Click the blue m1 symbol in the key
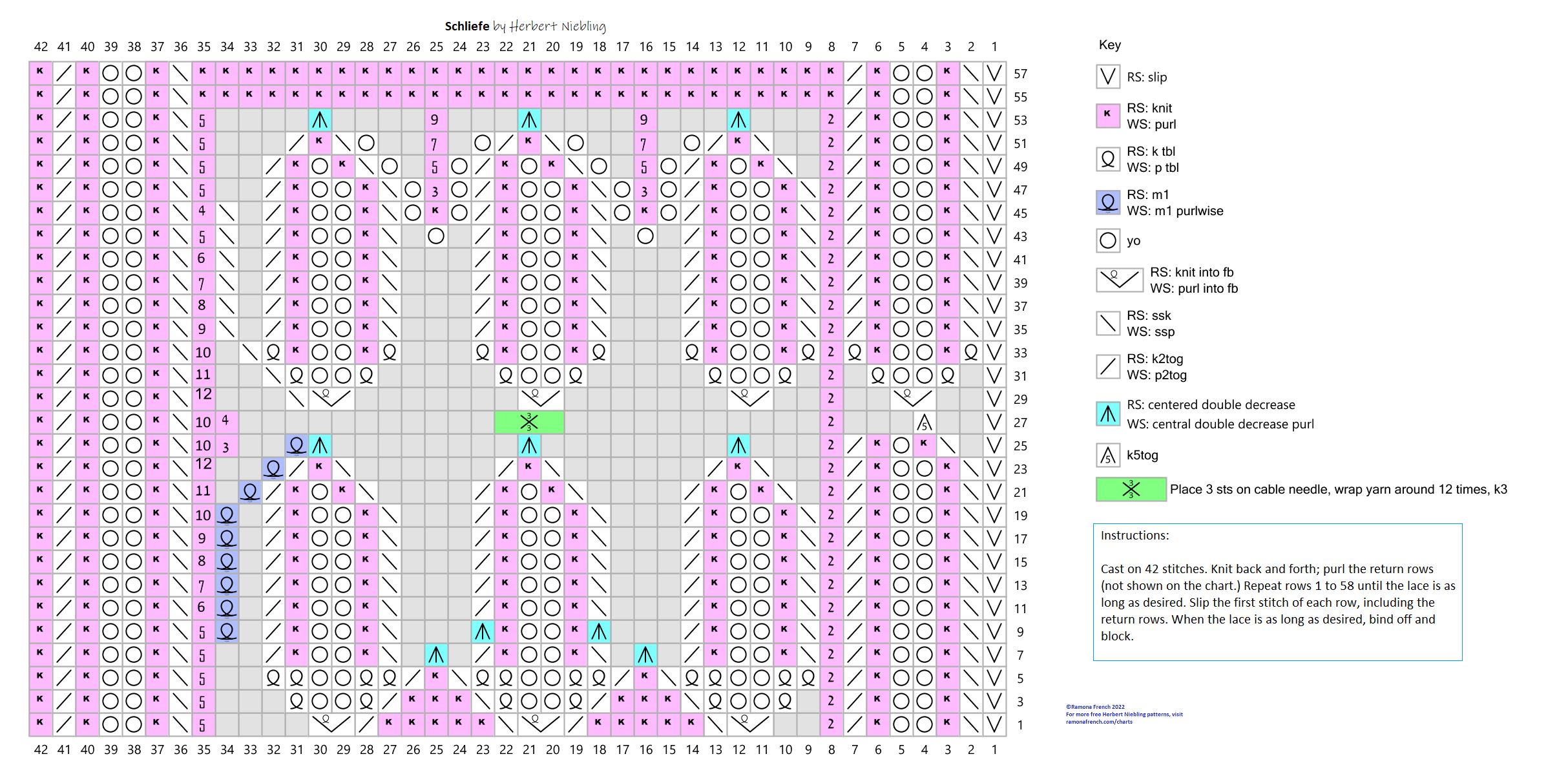This screenshot has width=1568, height=765. click(1107, 202)
